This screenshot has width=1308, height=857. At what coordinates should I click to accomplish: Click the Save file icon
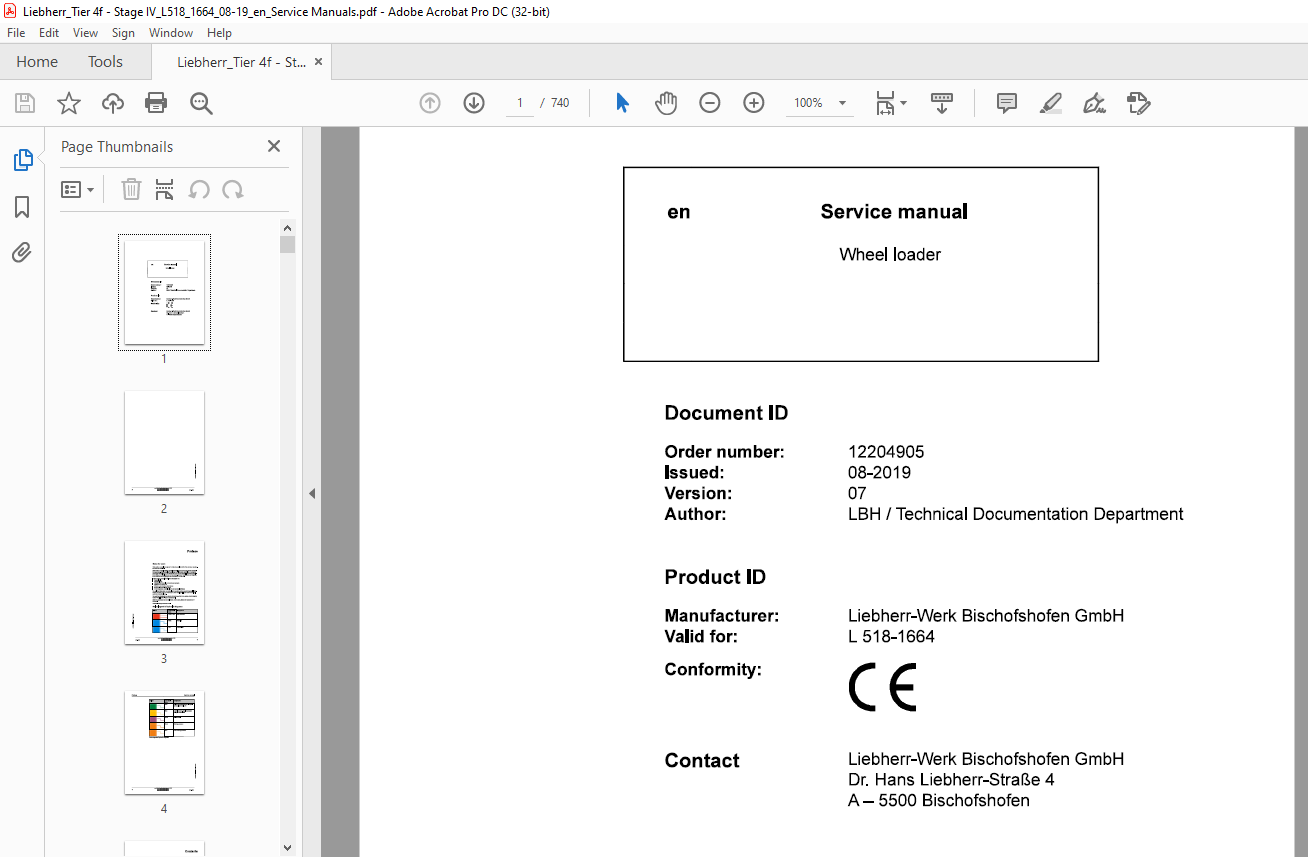pos(25,103)
